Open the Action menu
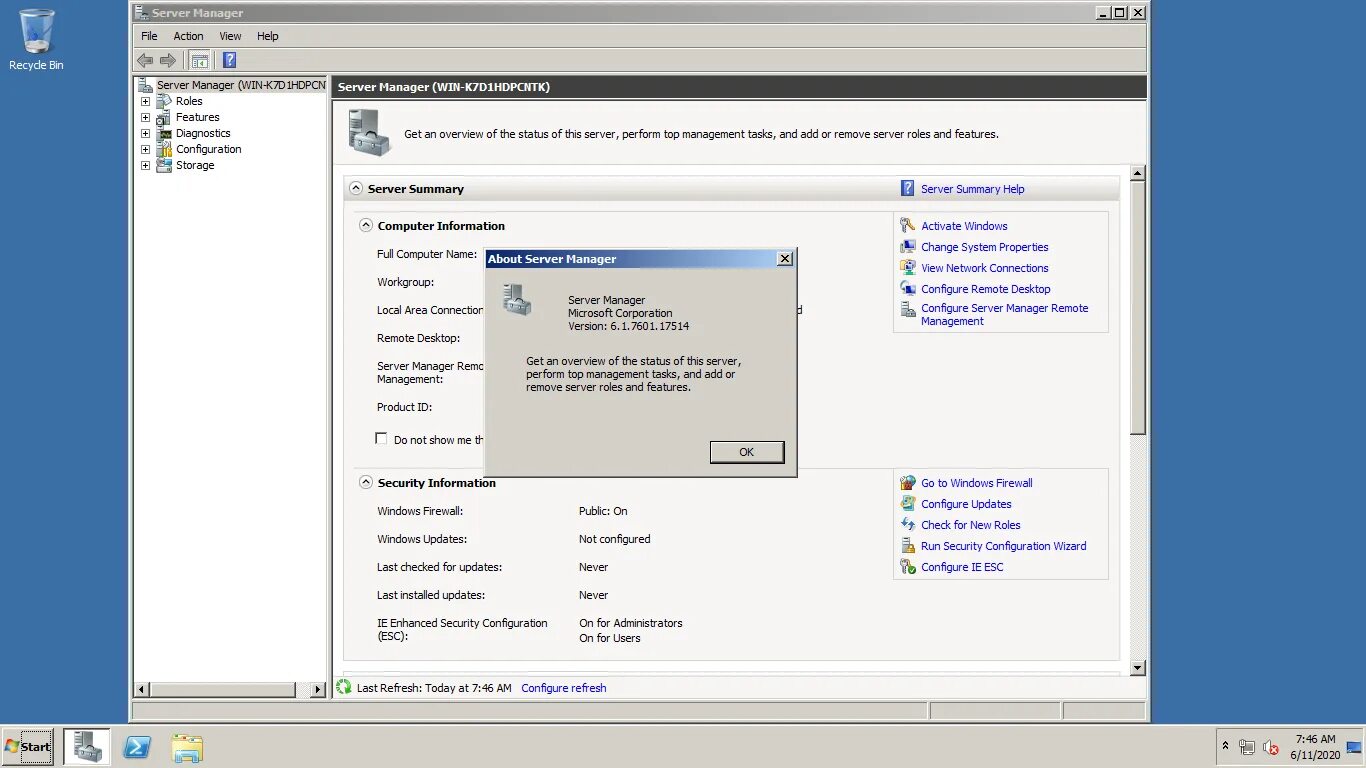The height and width of the screenshot is (768, 1366). click(x=188, y=36)
